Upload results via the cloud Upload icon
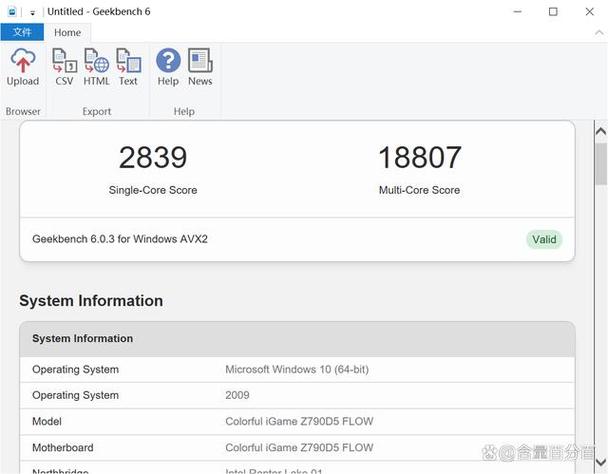This screenshot has height=474, width=608. coord(23,67)
